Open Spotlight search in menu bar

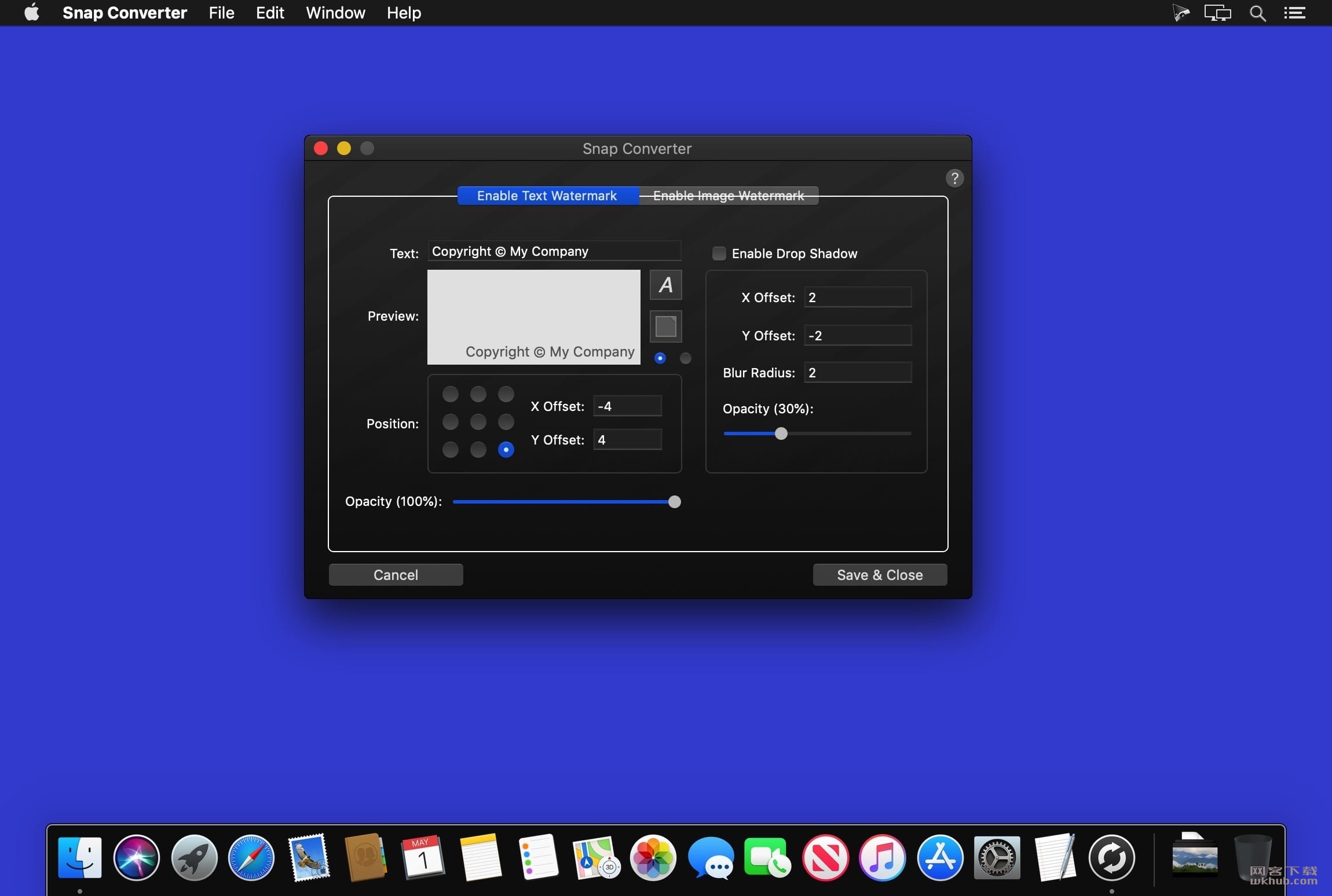click(x=1257, y=13)
